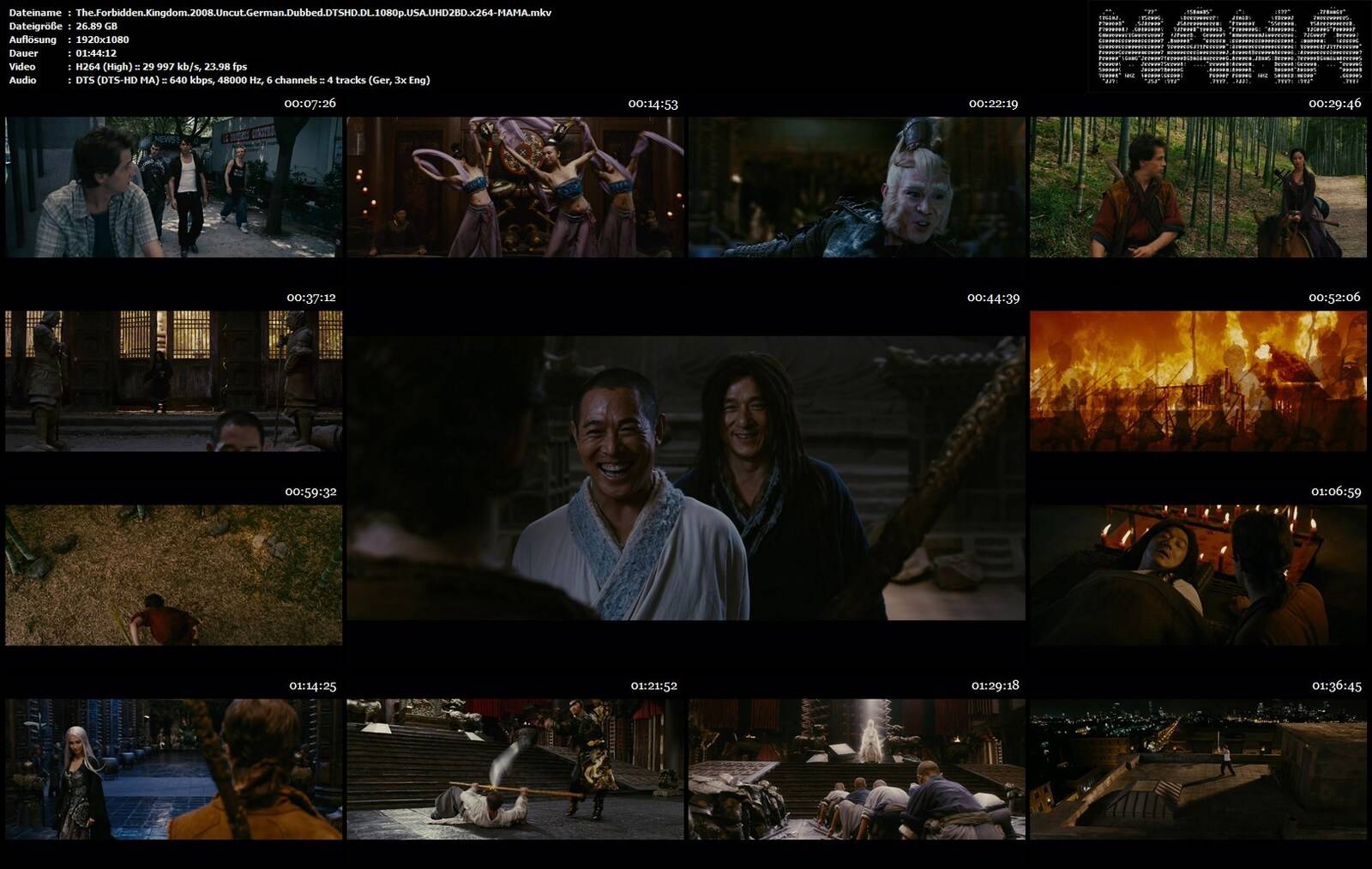
Task: Select the burning fire thumbnail at 00:52:06
Action: coord(1198,381)
